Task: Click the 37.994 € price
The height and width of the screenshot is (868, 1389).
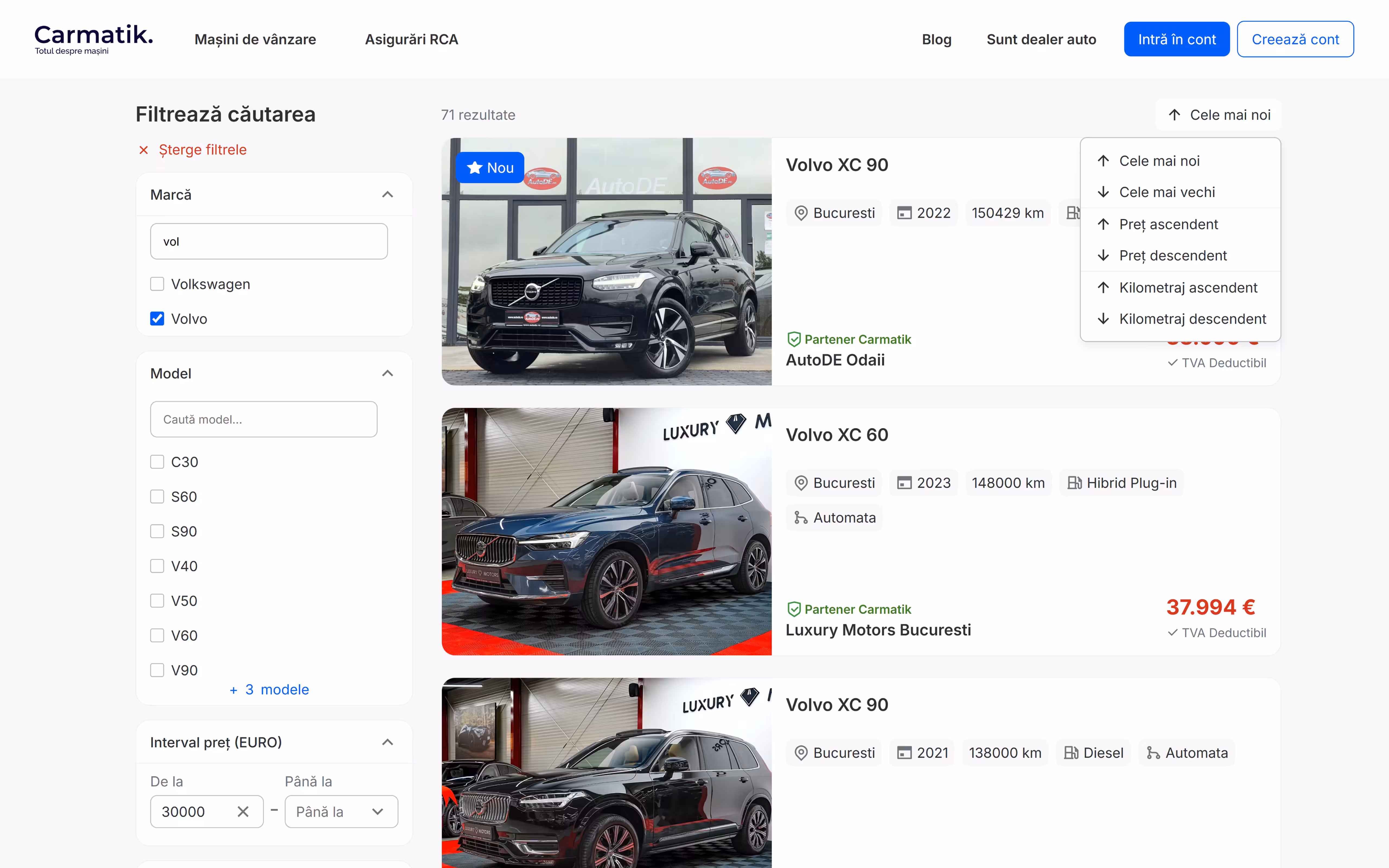Action: pyautogui.click(x=1210, y=607)
